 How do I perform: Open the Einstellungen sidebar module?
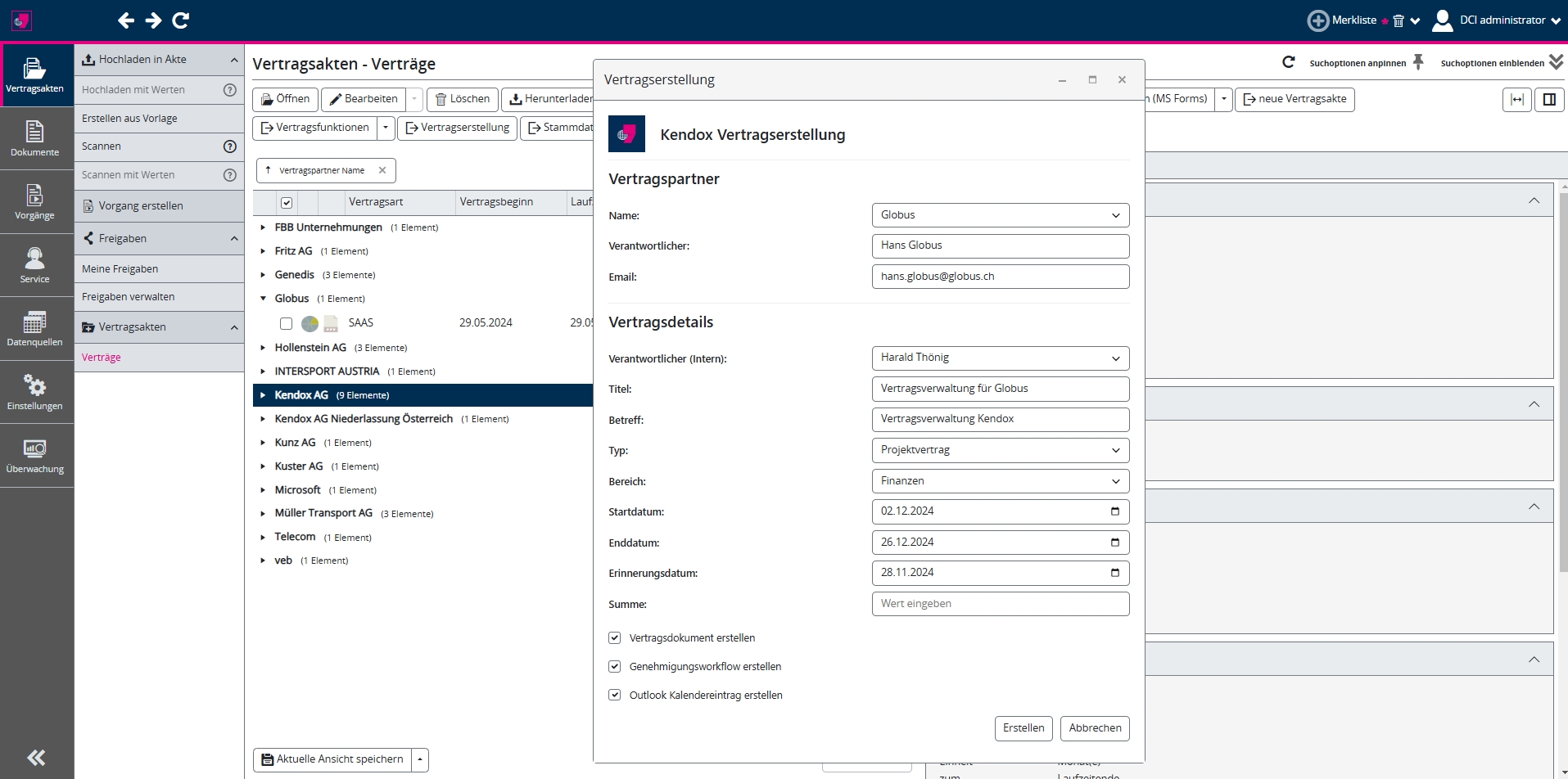point(35,393)
